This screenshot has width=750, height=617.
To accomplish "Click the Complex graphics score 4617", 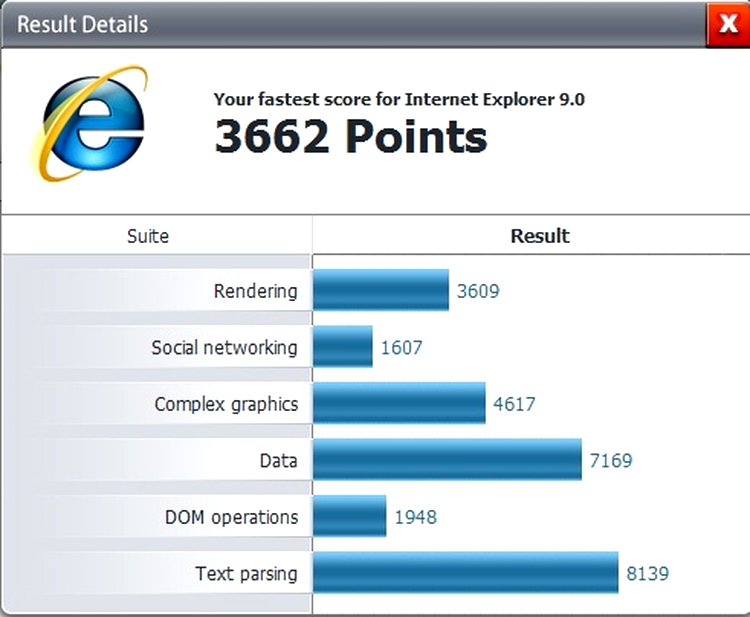I will coord(514,405).
